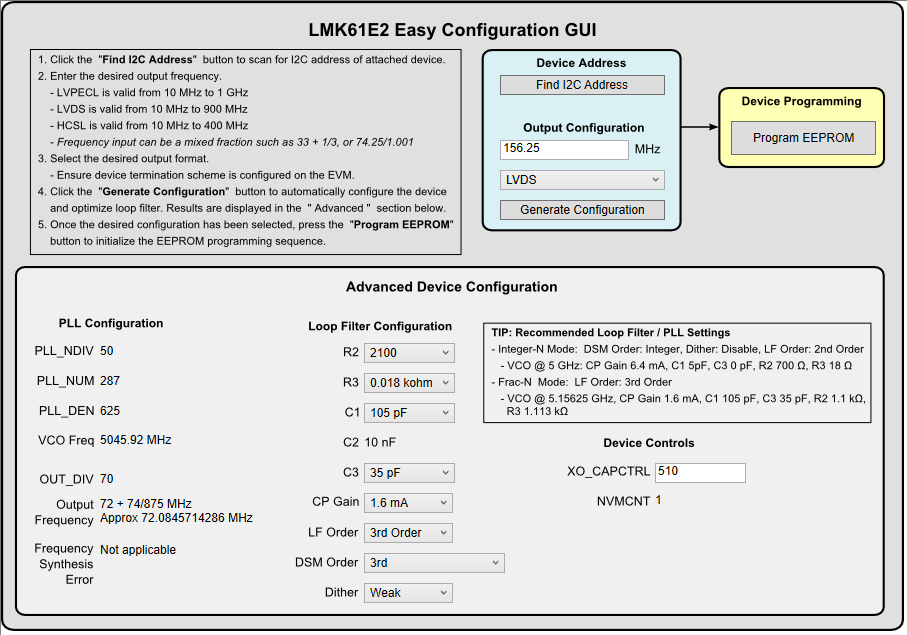Click the LVPECL valid range instruction line
The height and width of the screenshot is (635, 907).
click(149, 93)
